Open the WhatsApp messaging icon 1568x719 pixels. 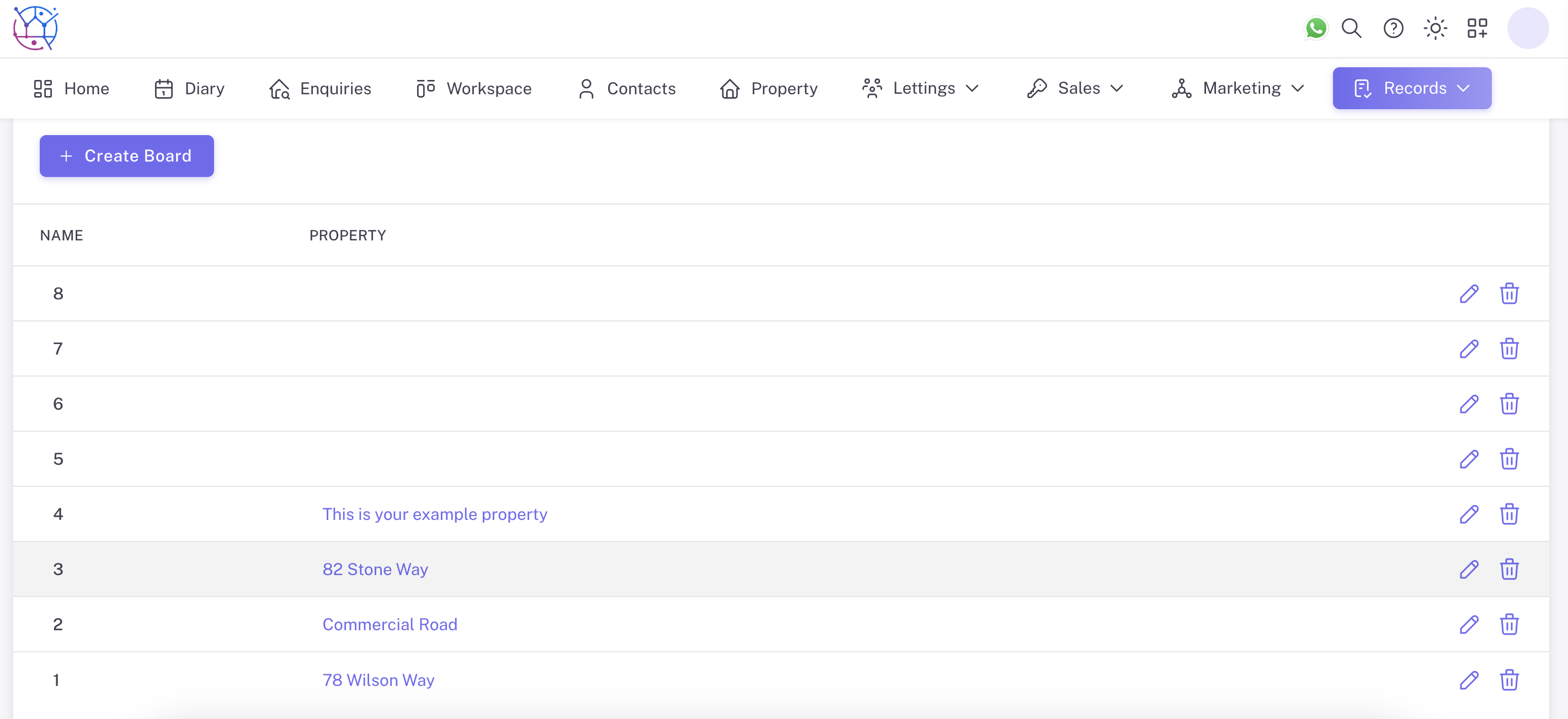point(1316,28)
